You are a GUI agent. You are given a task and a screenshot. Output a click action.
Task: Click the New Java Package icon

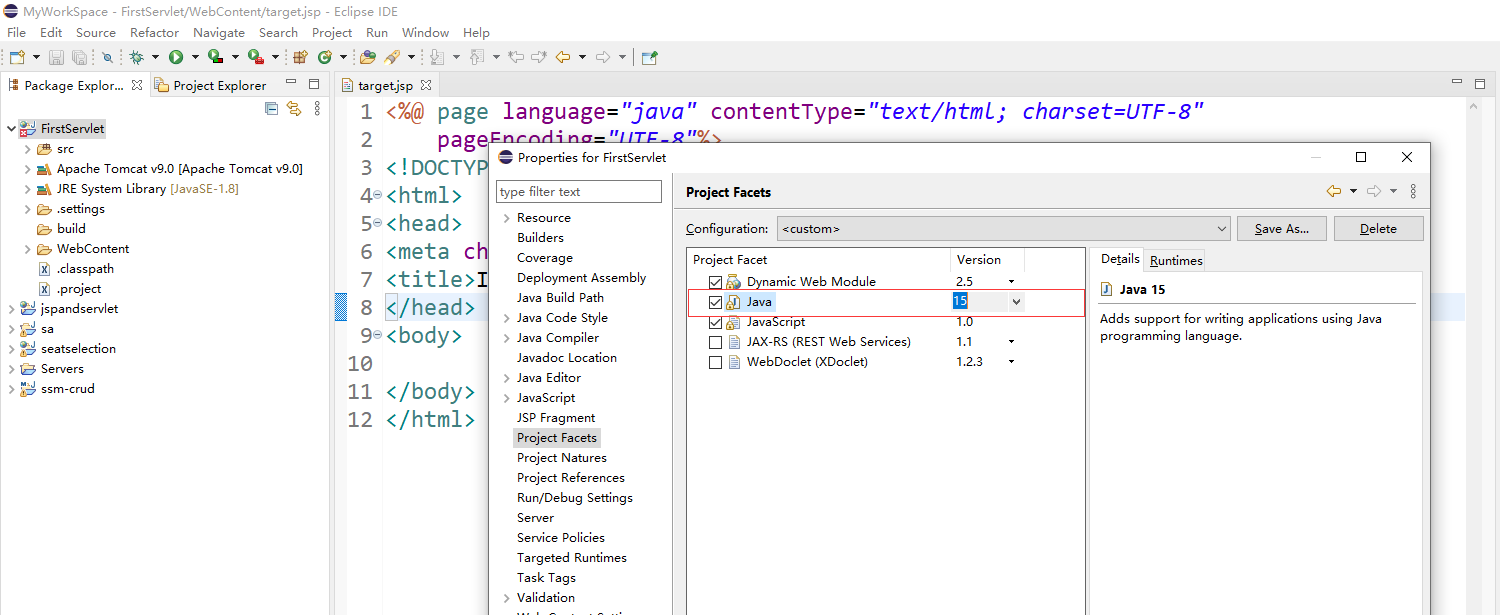point(299,58)
